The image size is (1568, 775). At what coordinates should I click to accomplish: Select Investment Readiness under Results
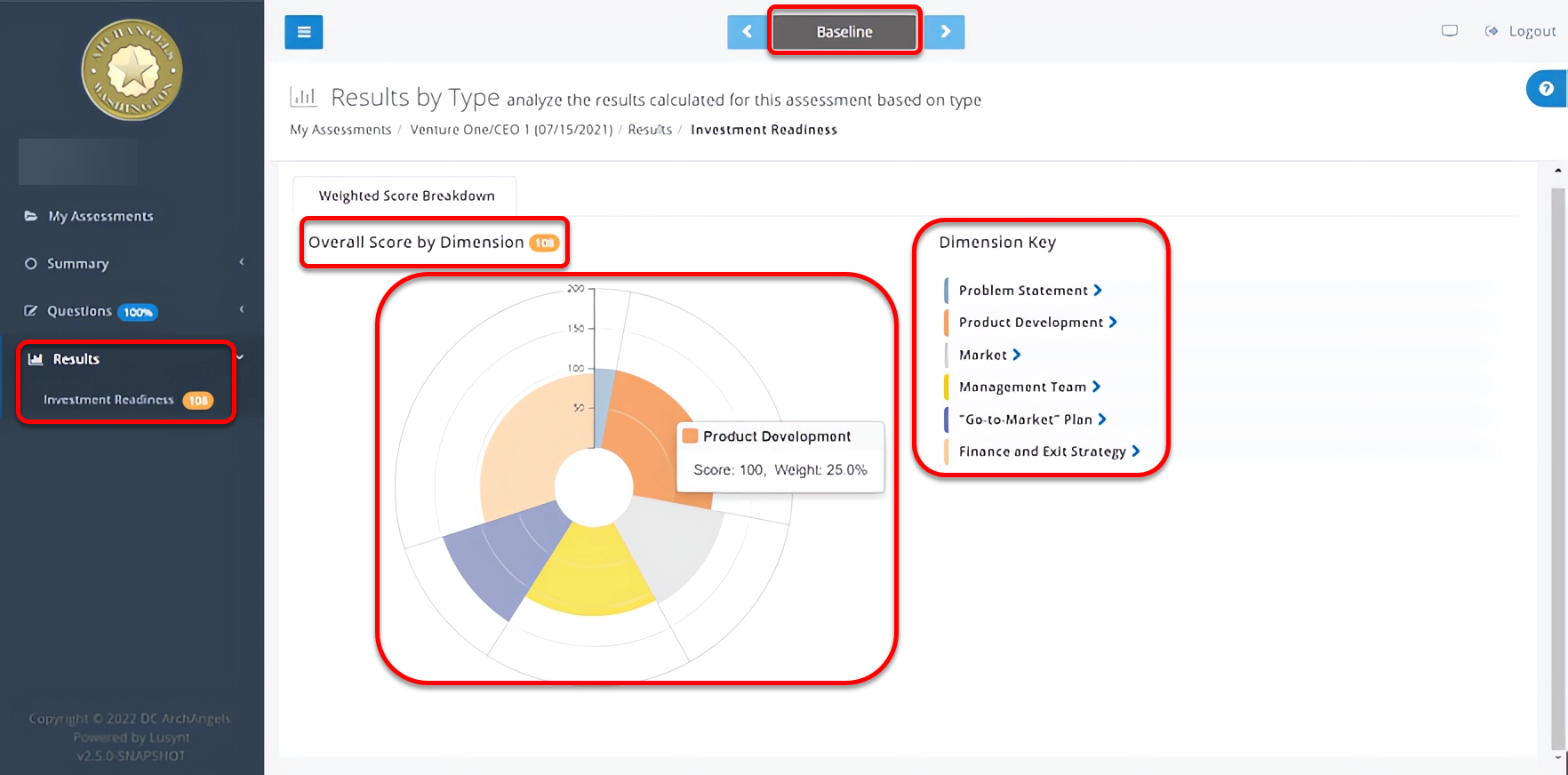pyautogui.click(x=108, y=400)
